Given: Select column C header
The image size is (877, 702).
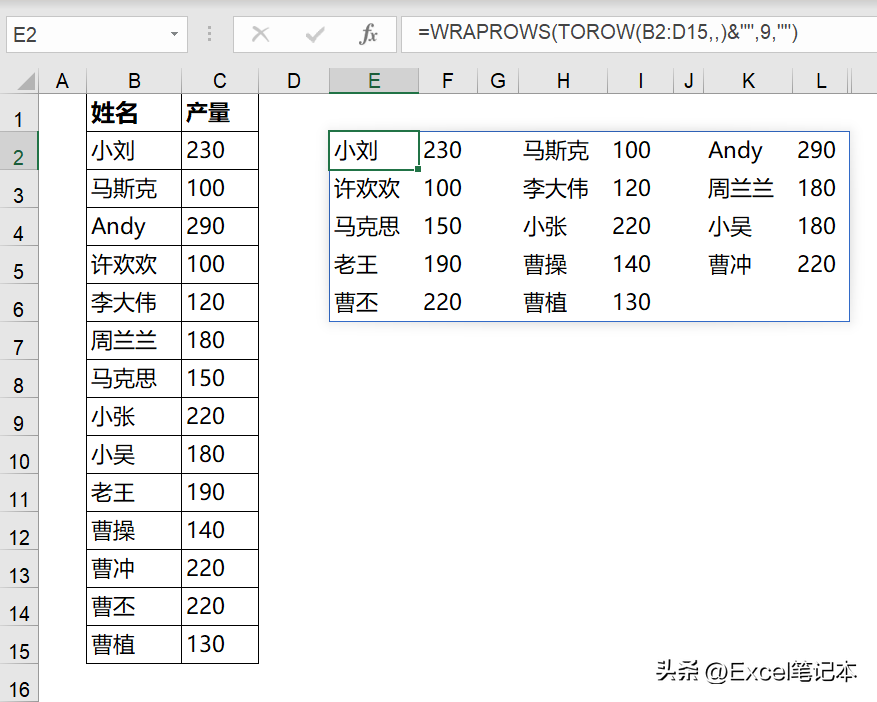Looking at the screenshot, I should click(x=220, y=81).
